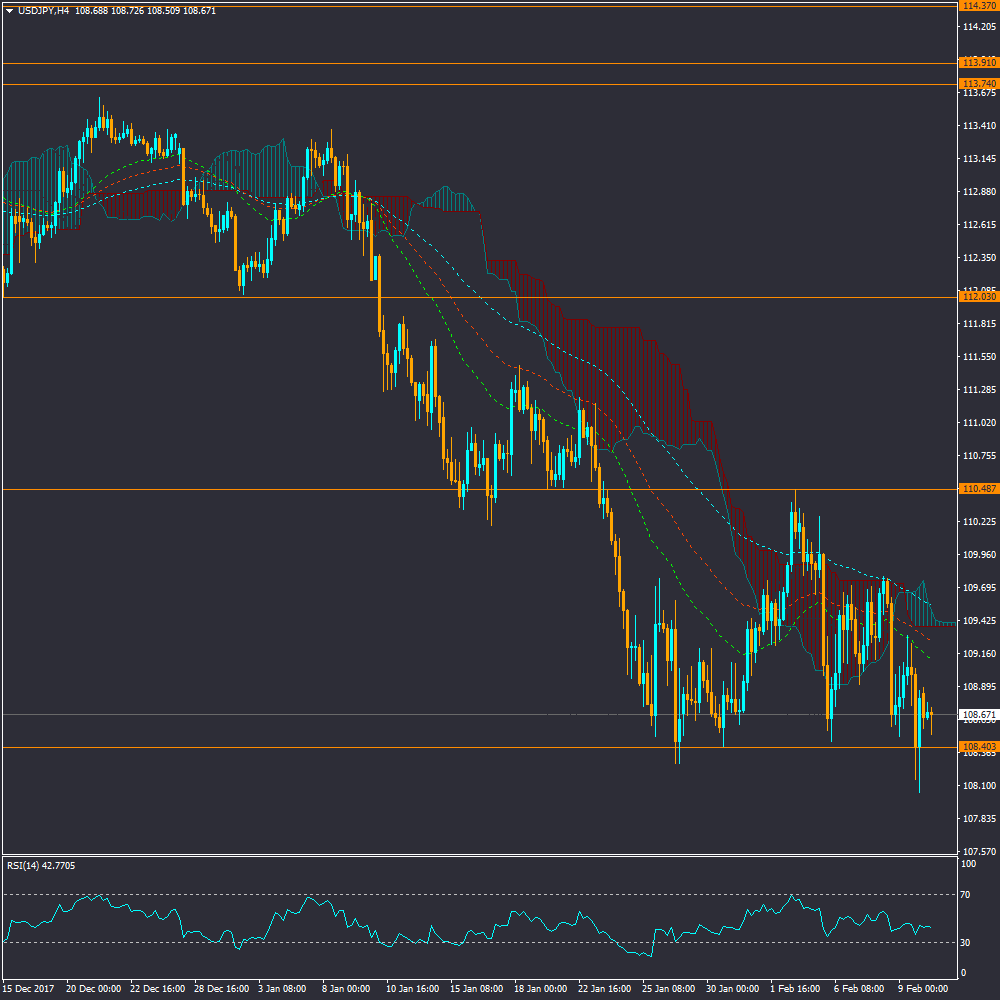The height and width of the screenshot is (1000, 1000).
Task: Click the 113.410 value on price scale
Action: 978,126
